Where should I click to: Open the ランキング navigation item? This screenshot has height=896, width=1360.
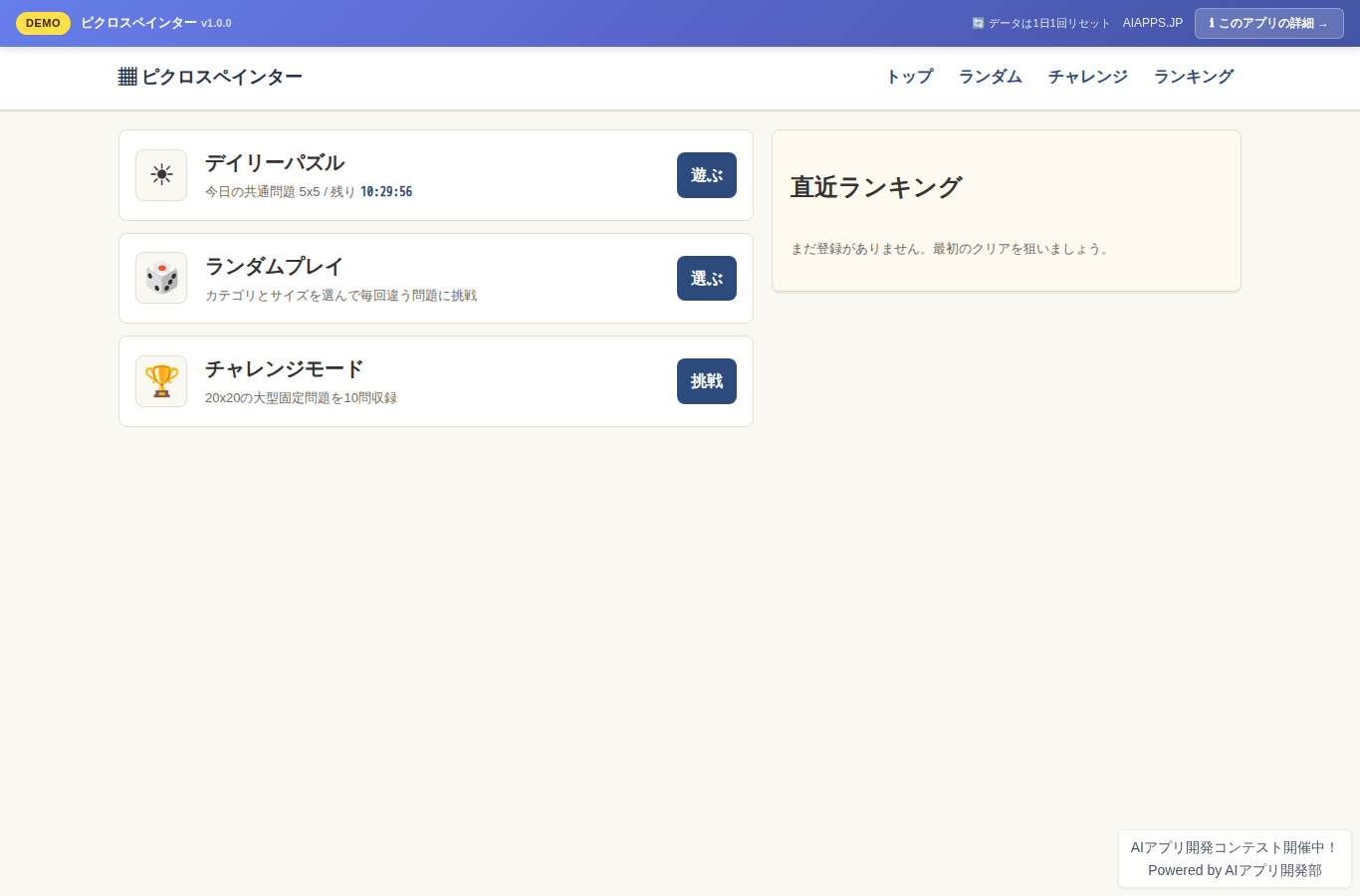click(1194, 77)
